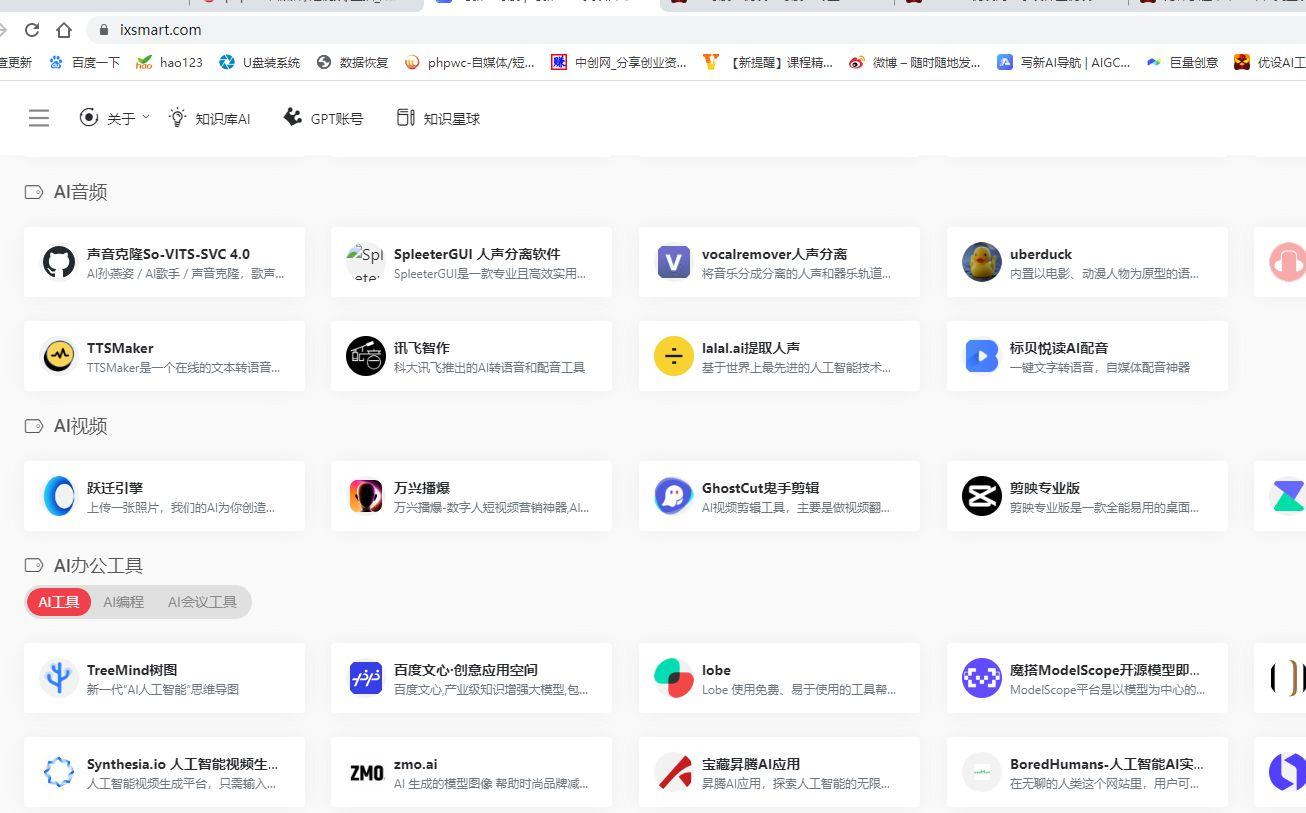Click the lalal.ai yellow icon
This screenshot has width=1306, height=813.
click(x=673, y=356)
